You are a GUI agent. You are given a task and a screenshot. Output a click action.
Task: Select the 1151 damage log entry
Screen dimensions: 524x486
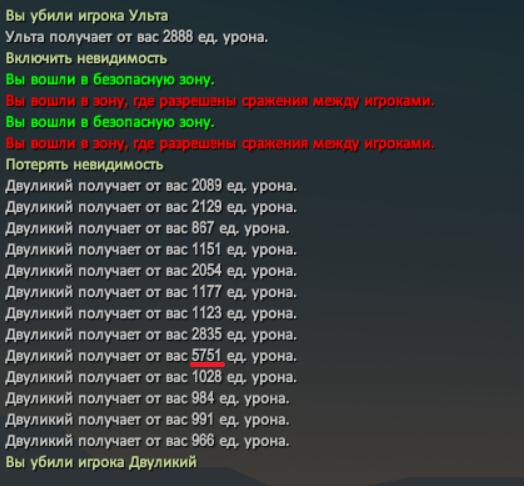pyautogui.click(x=151, y=250)
